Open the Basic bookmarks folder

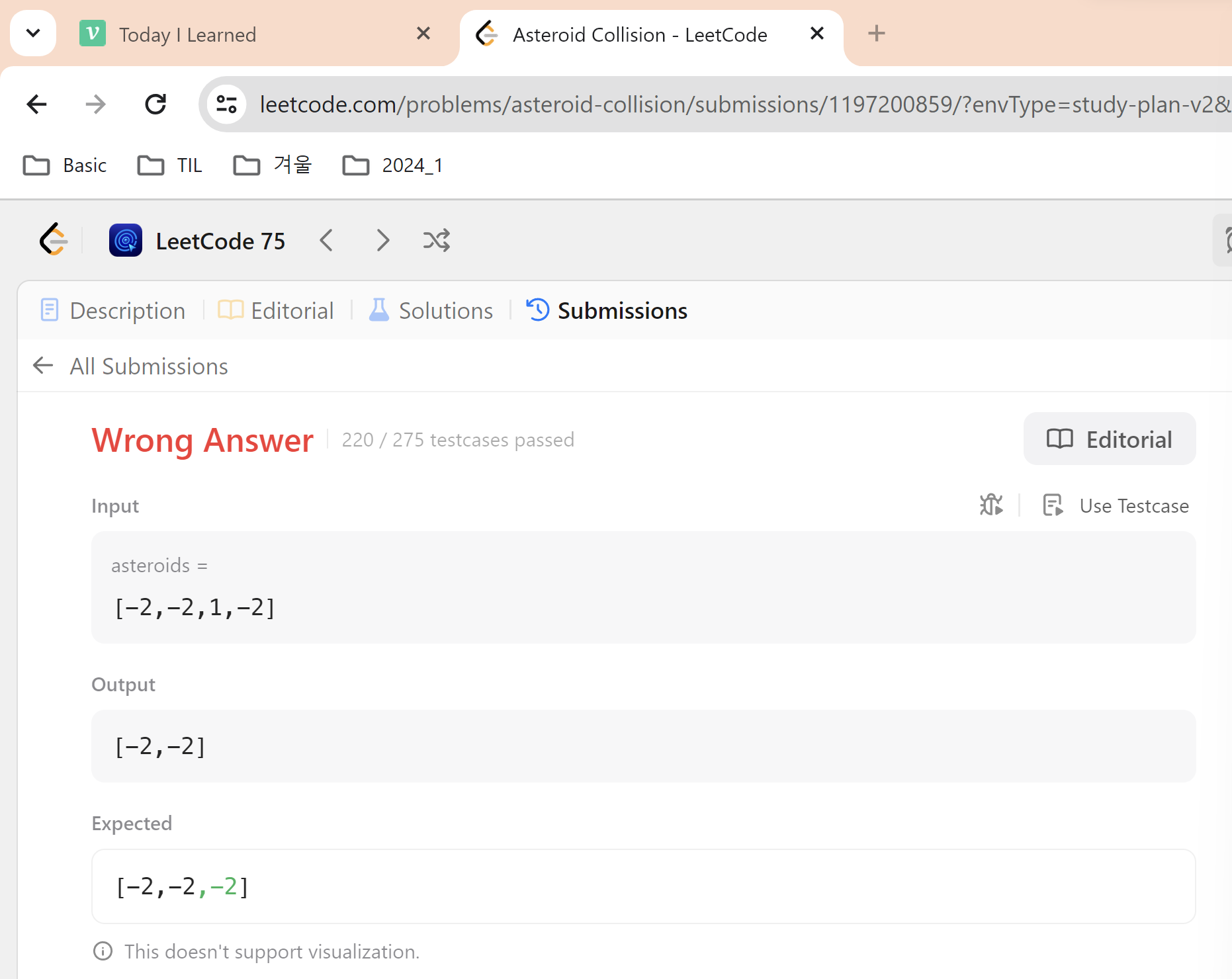65,165
